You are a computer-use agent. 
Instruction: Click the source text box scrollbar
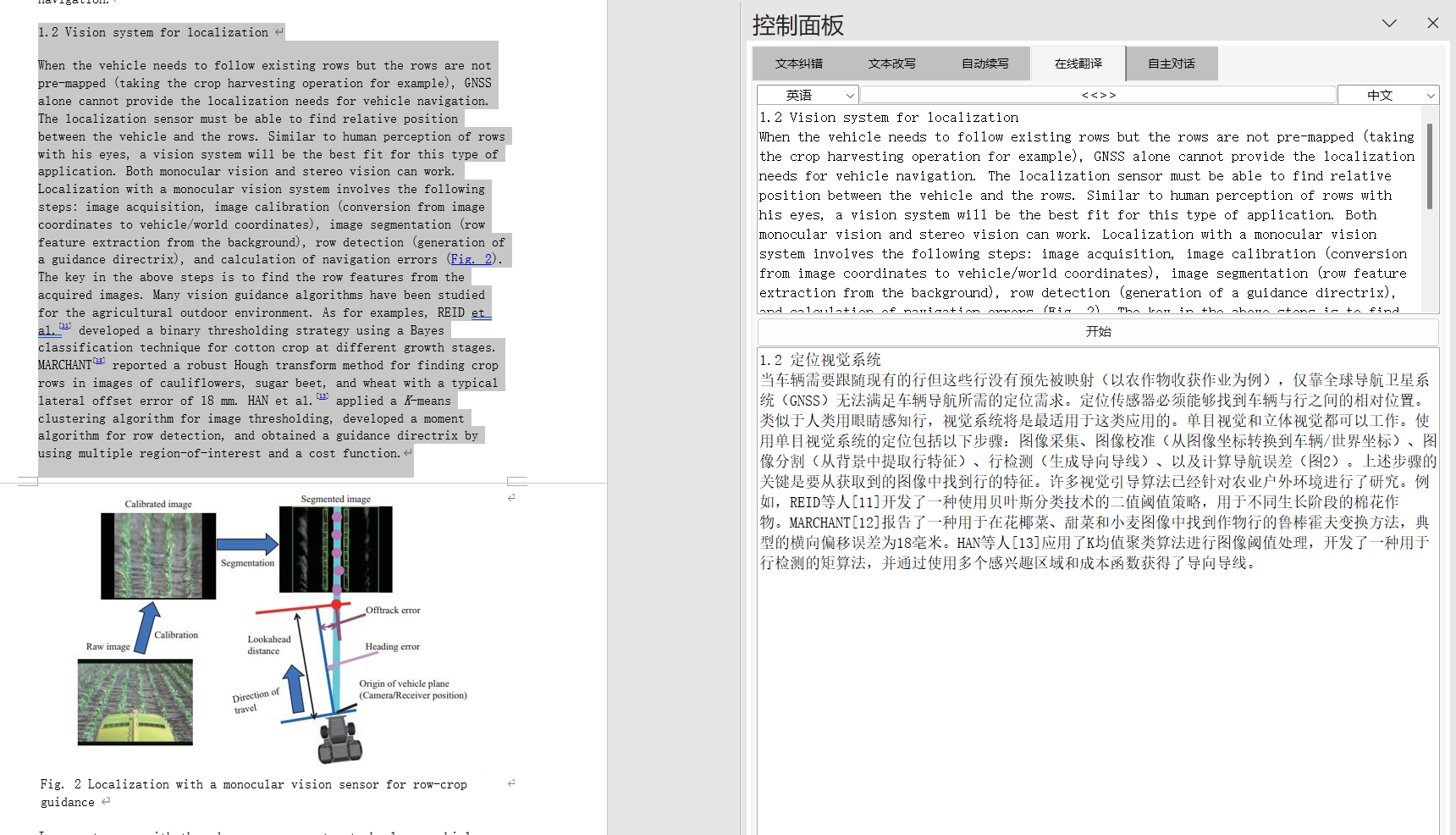pyautogui.click(x=1430, y=167)
